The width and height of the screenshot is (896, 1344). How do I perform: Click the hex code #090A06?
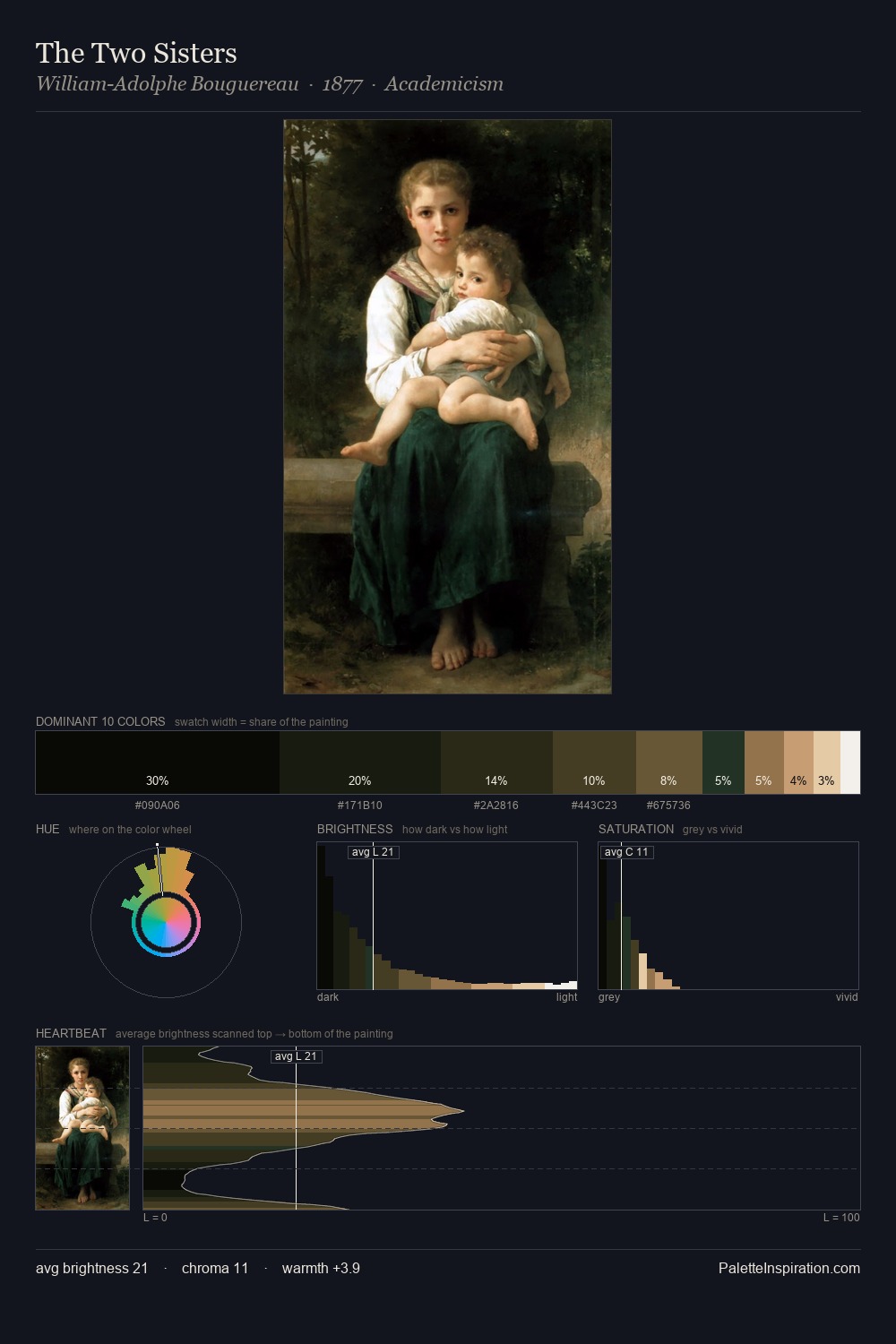[158, 806]
